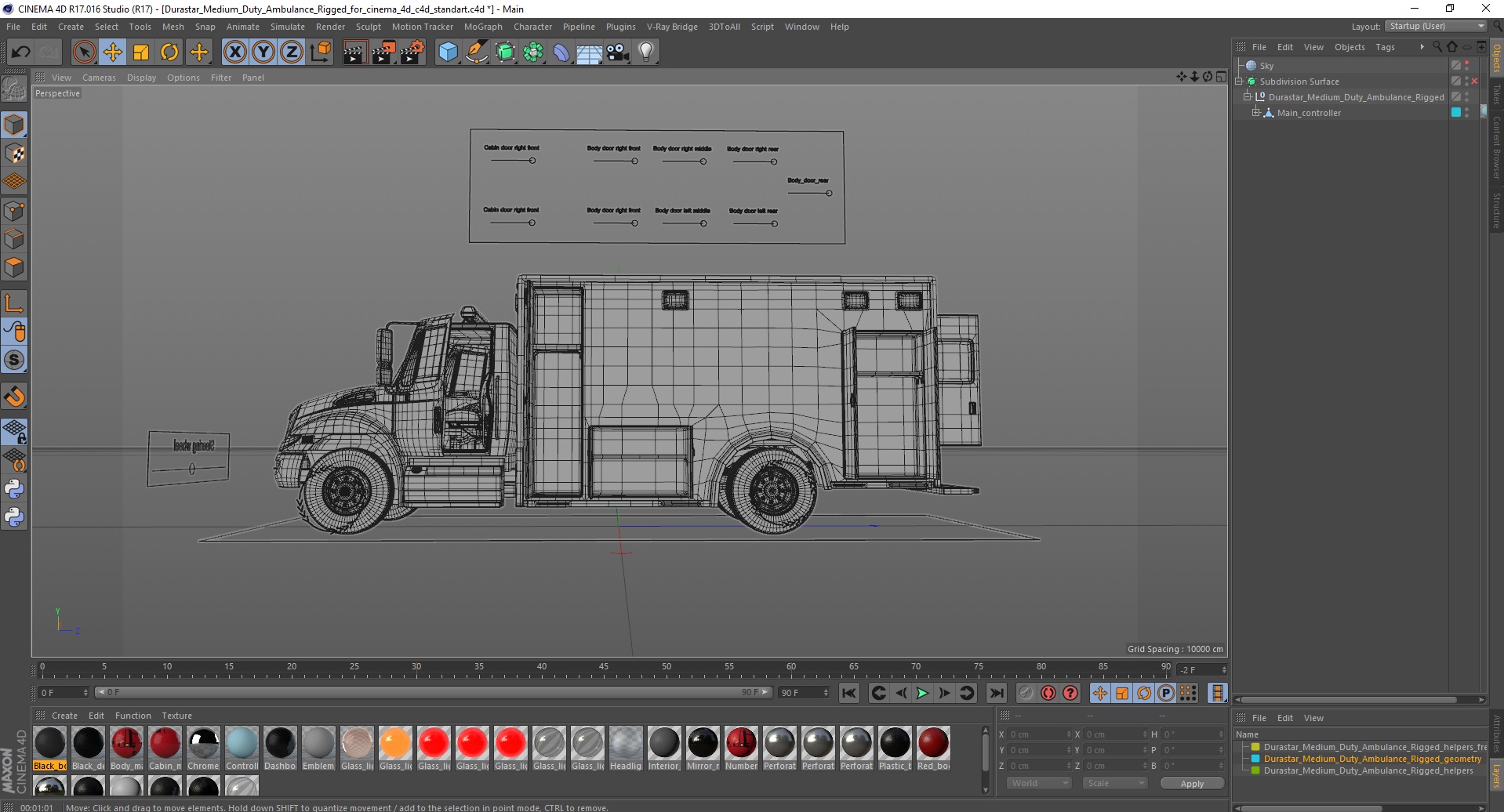Activate the Move tool
Image resolution: width=1504 pixels, height=812 pixels.
(113, 53)
